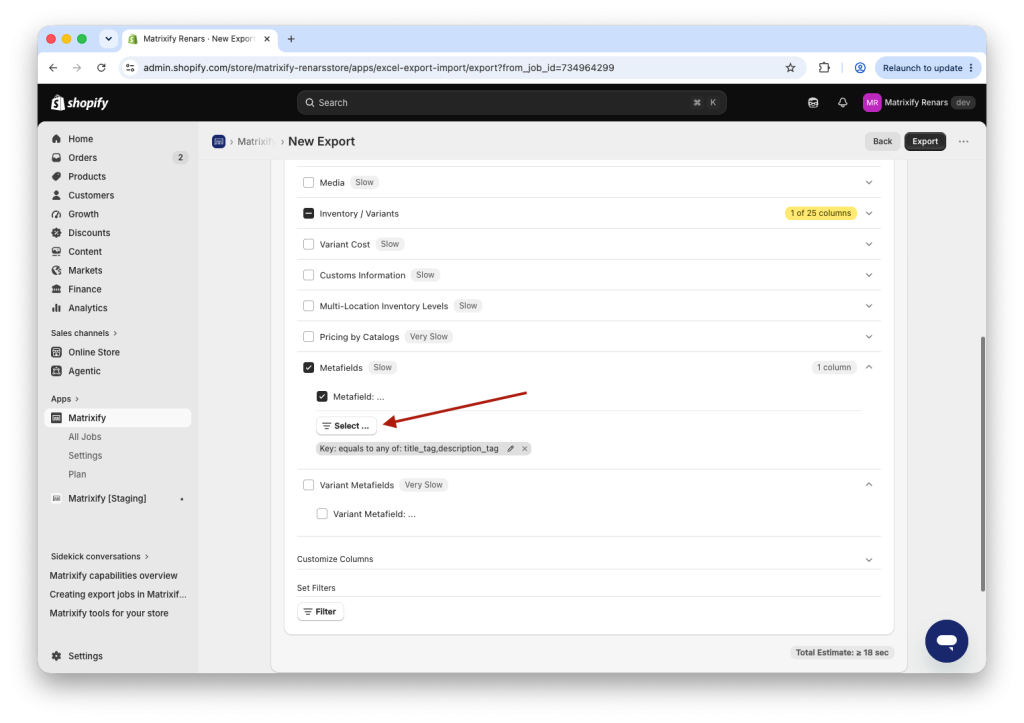Click the Orders inbox icon

[x=57, y=157]
